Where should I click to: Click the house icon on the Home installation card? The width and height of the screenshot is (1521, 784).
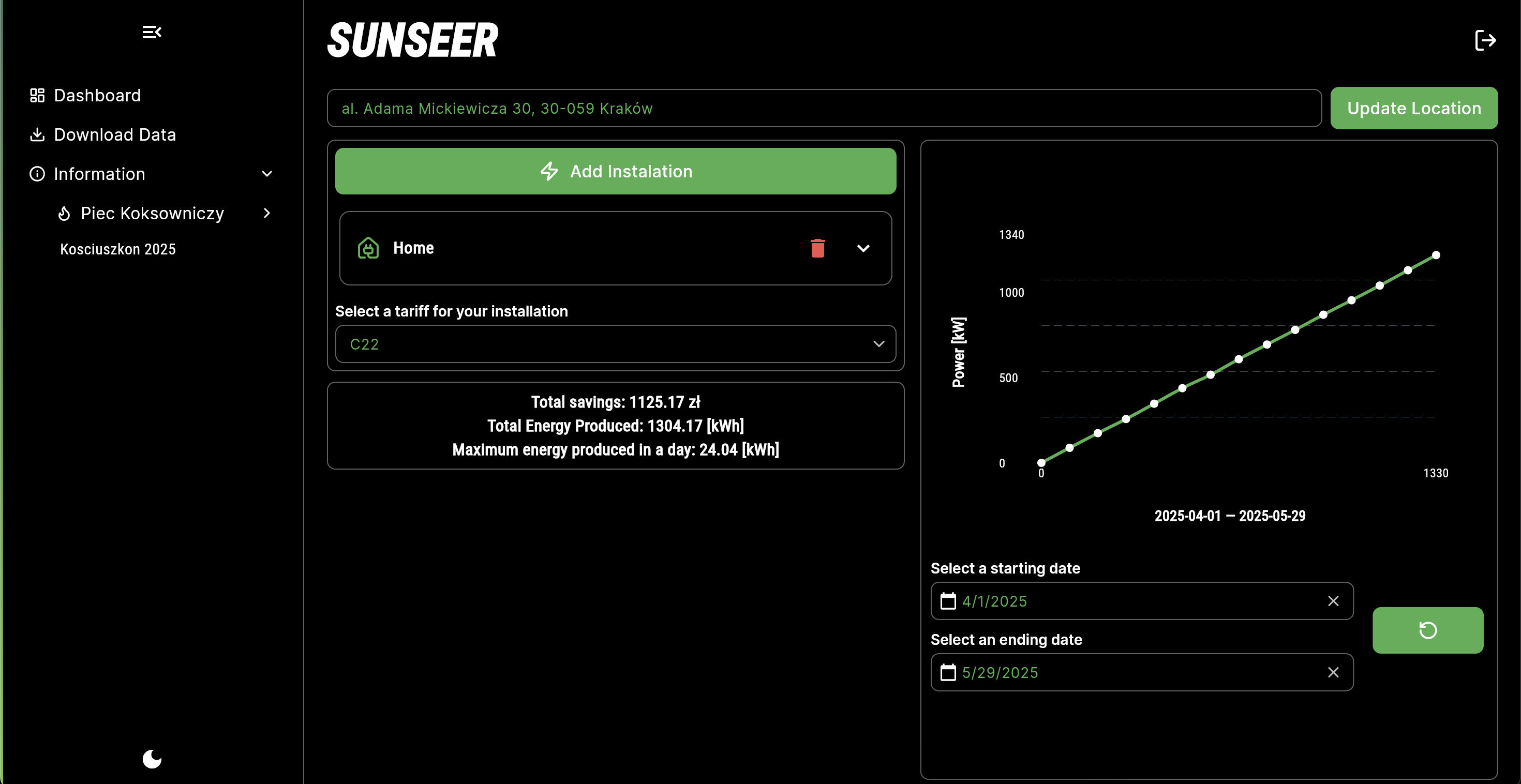[x=367, y=248]
